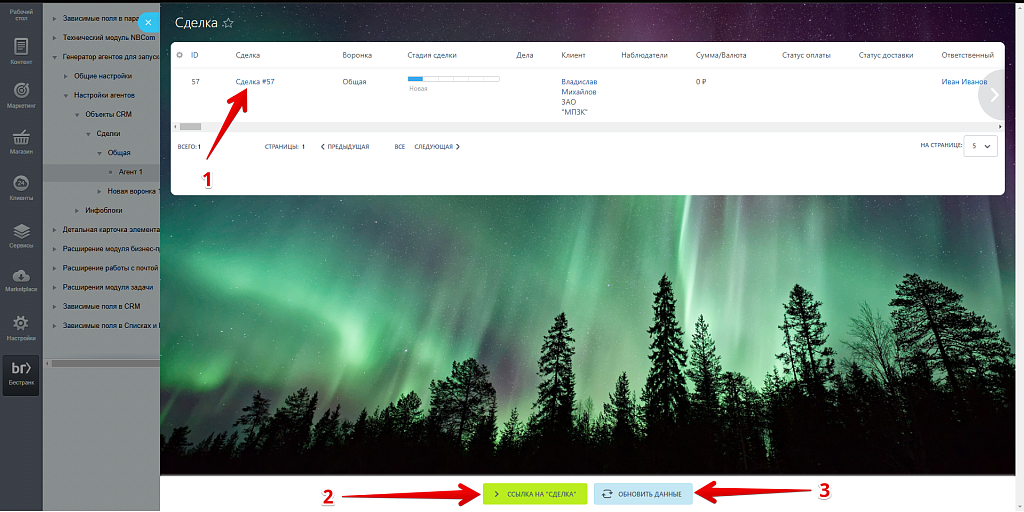
Task: Open responsible Иван Иванов link
Action: pos(965,82)
